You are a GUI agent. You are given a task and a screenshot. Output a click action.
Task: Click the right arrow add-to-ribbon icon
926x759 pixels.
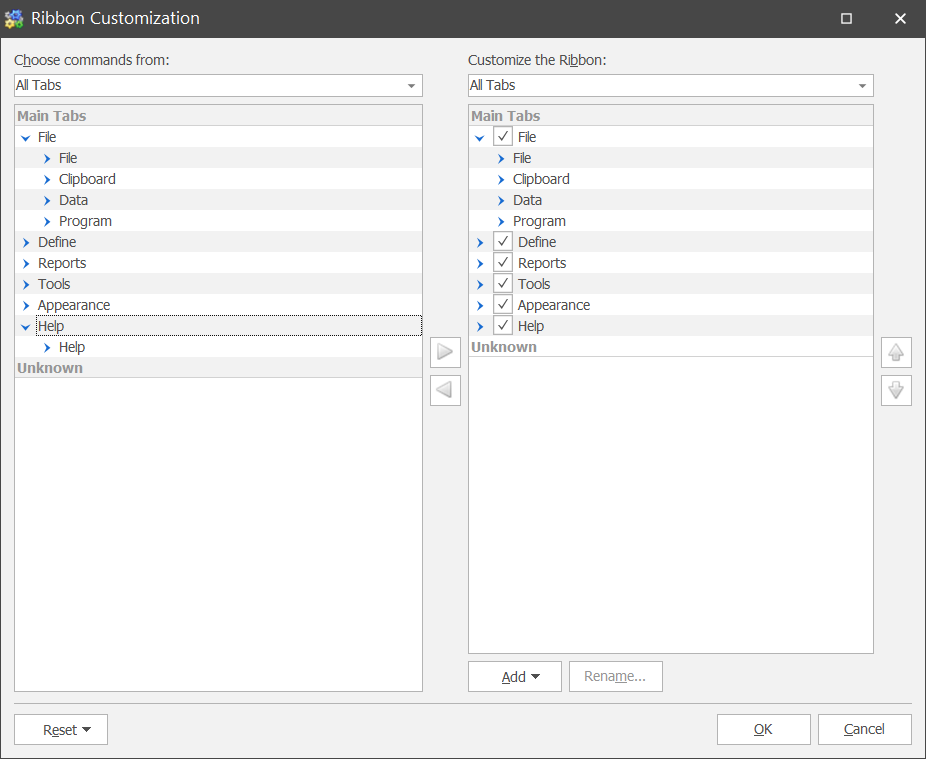445,353
